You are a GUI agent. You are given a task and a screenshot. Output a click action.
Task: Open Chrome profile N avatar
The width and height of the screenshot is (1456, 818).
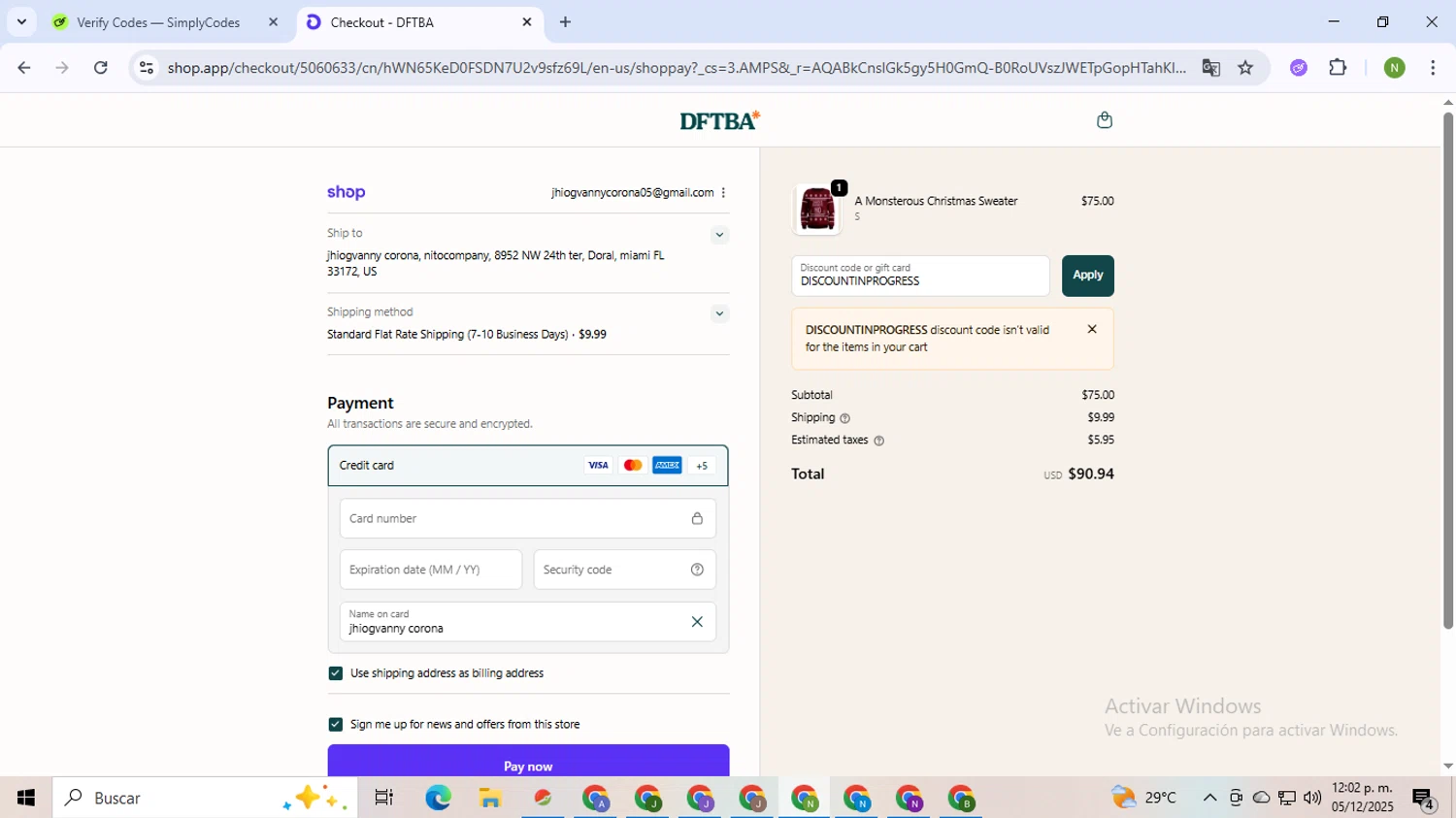point(1394,67)
